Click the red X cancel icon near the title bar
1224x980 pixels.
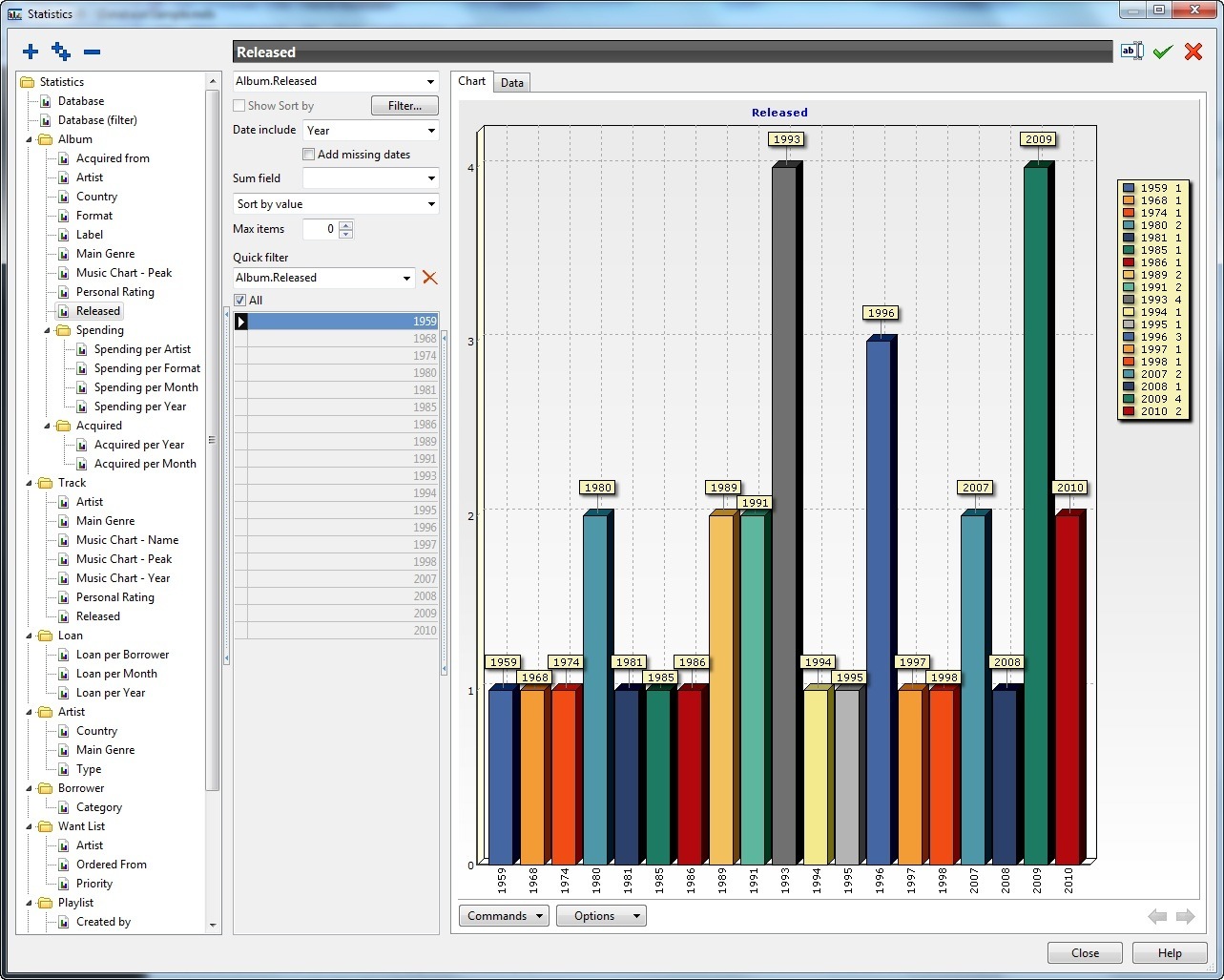pyautogui.click(x=1193, y=52)
